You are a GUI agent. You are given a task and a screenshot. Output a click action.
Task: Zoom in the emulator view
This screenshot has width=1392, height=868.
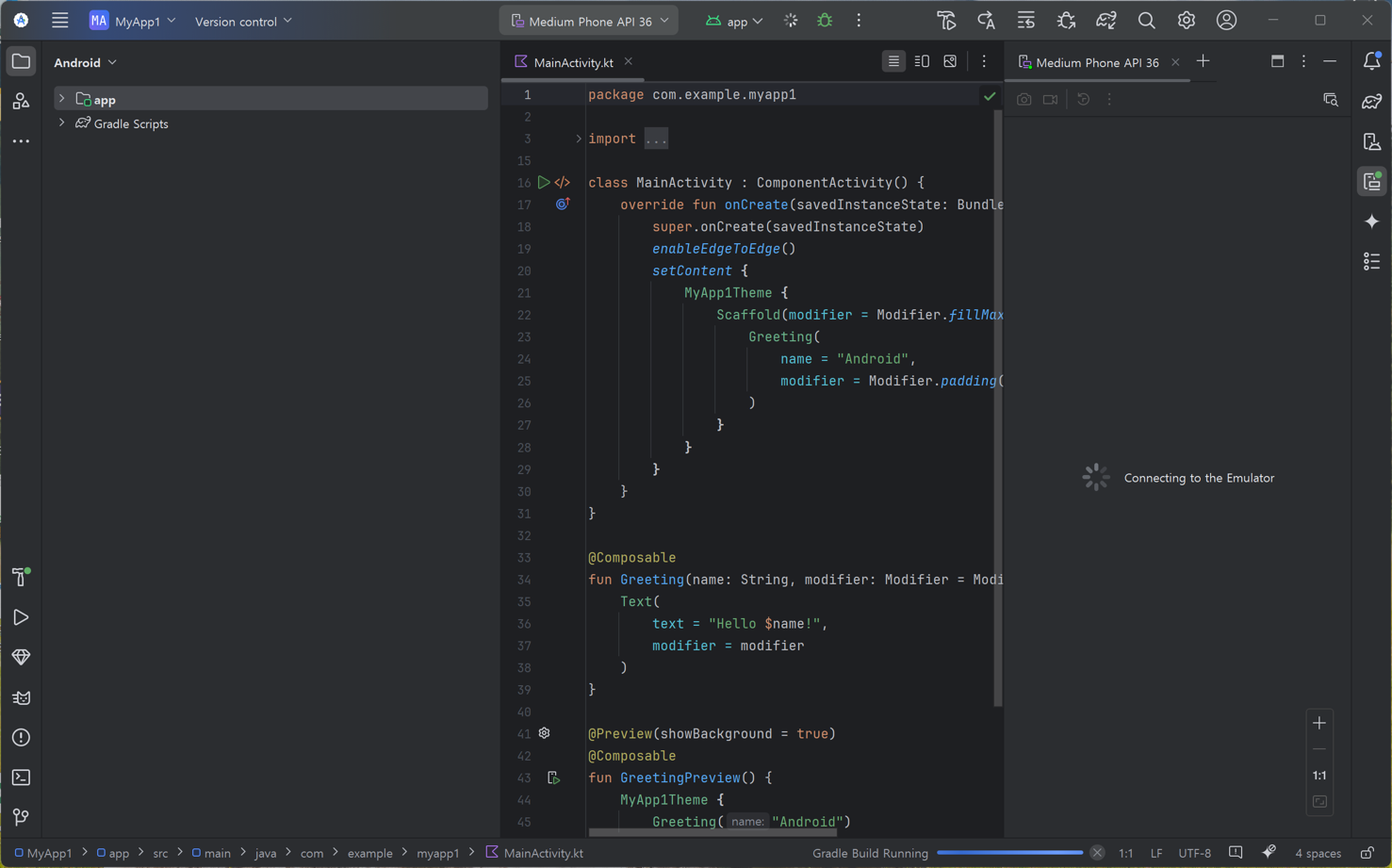(x=1319, y=723)
